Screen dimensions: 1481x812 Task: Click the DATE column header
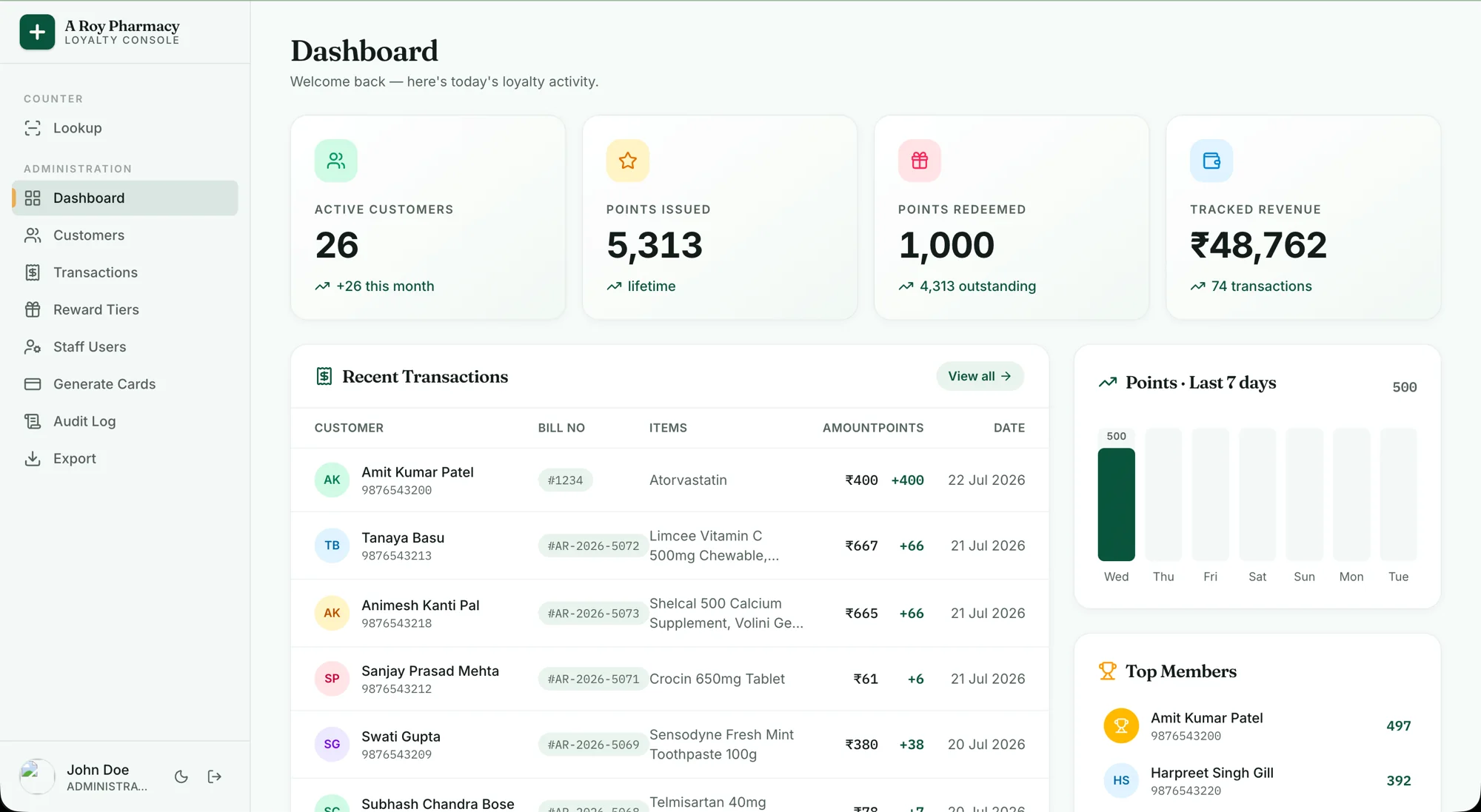[x=1009, y=428]
